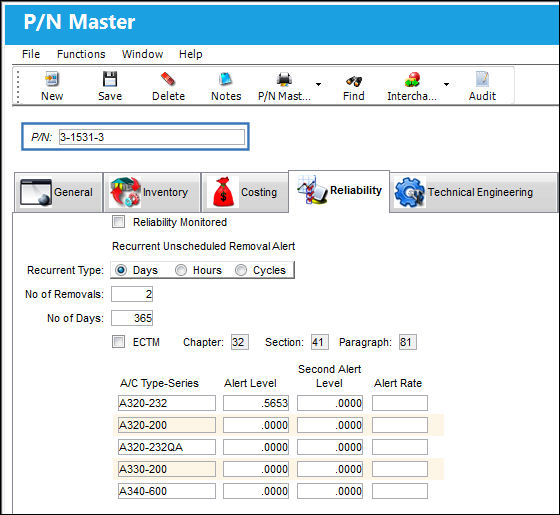Switch to the Costing tab
This screenshot has height=515, width=560.
pyautogui.click(x=245, y=192)
